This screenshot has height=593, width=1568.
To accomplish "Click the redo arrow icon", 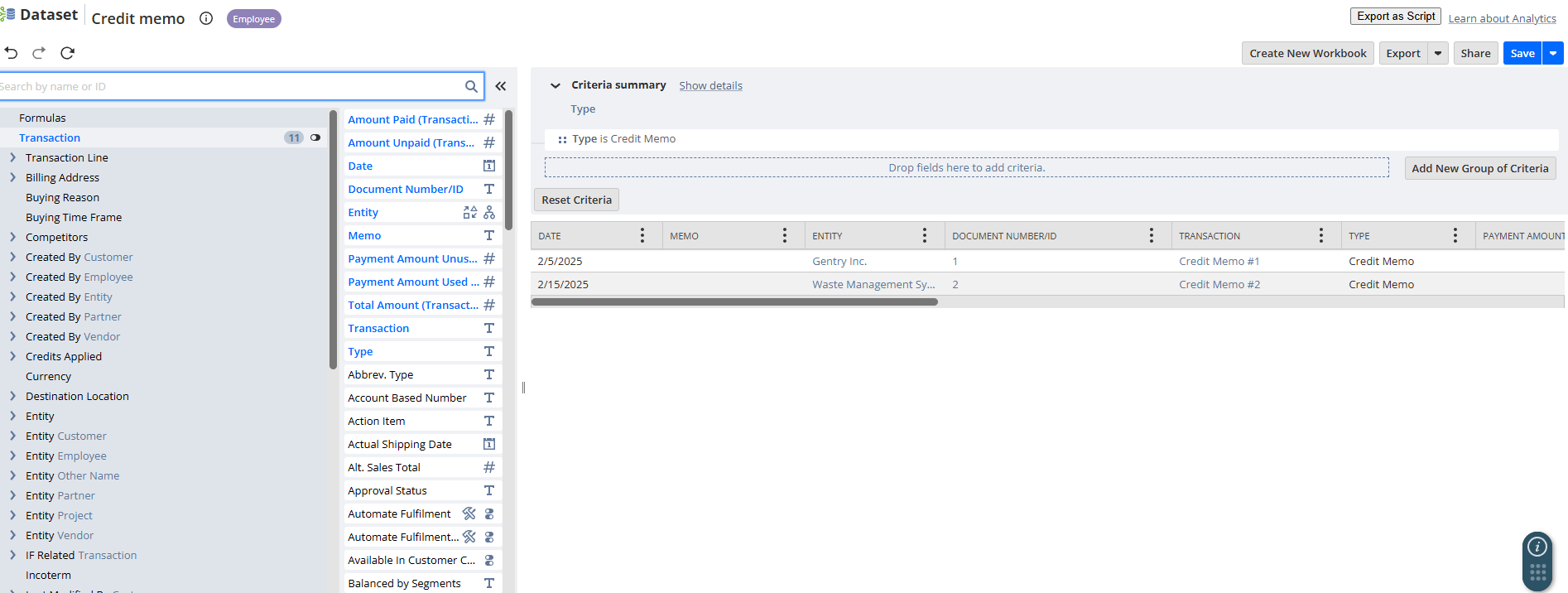I will [x=39, y=53].
